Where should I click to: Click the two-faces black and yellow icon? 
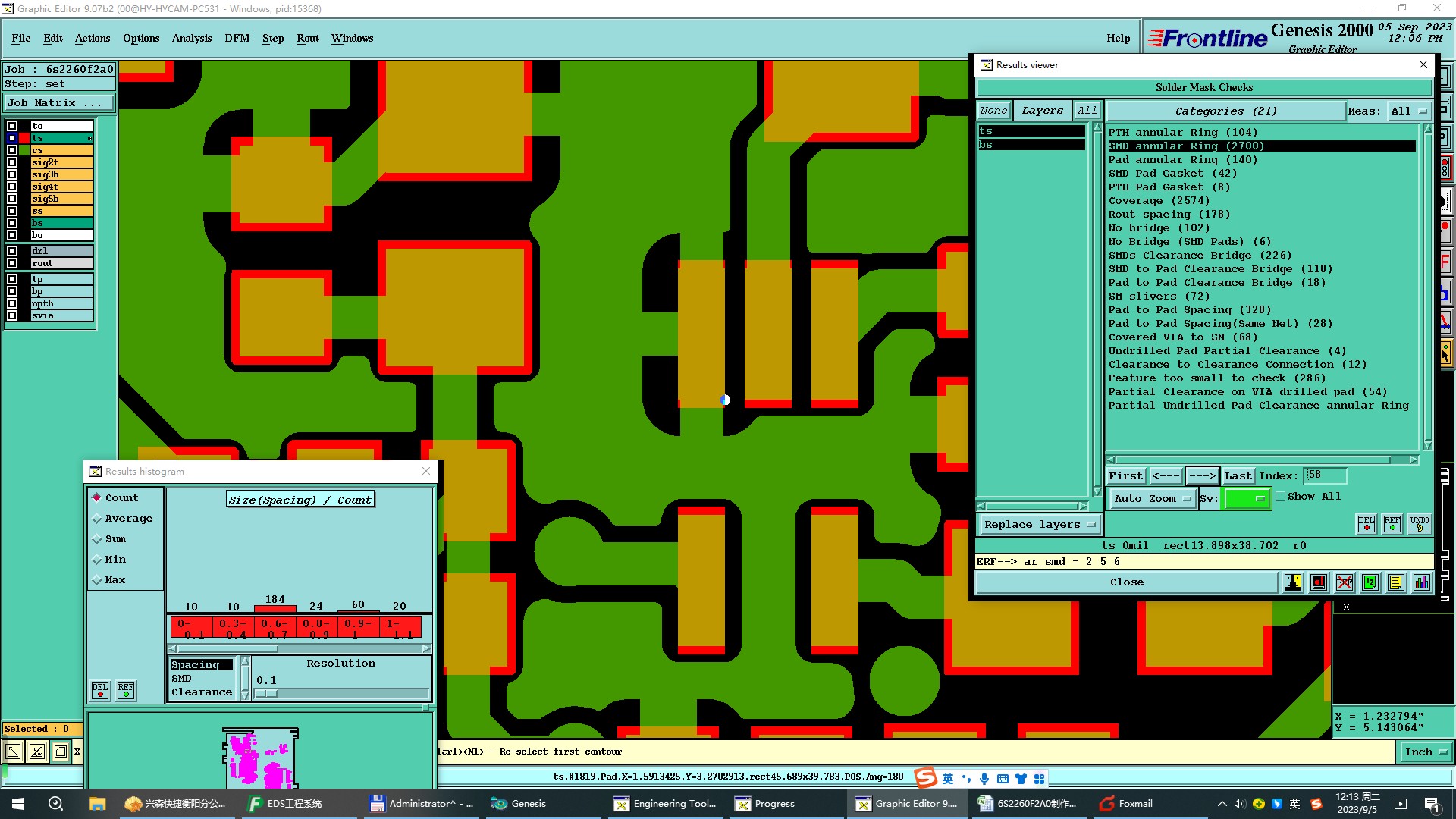coord(1293,582)
